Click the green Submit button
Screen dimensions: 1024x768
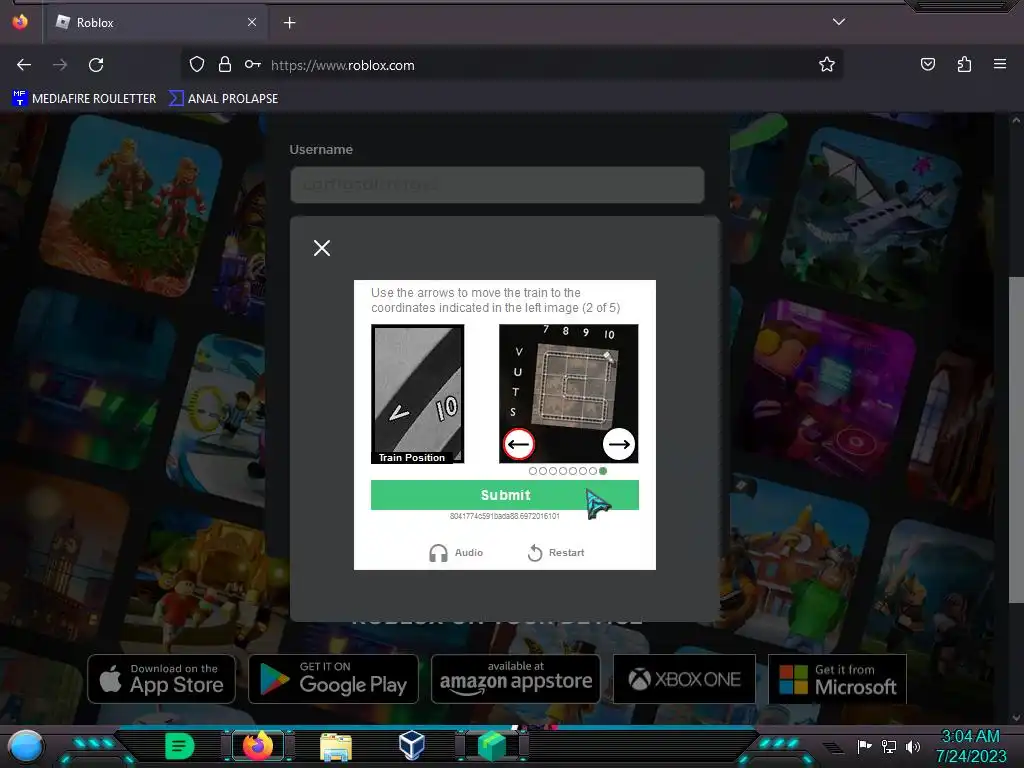[x=505, y=495]
